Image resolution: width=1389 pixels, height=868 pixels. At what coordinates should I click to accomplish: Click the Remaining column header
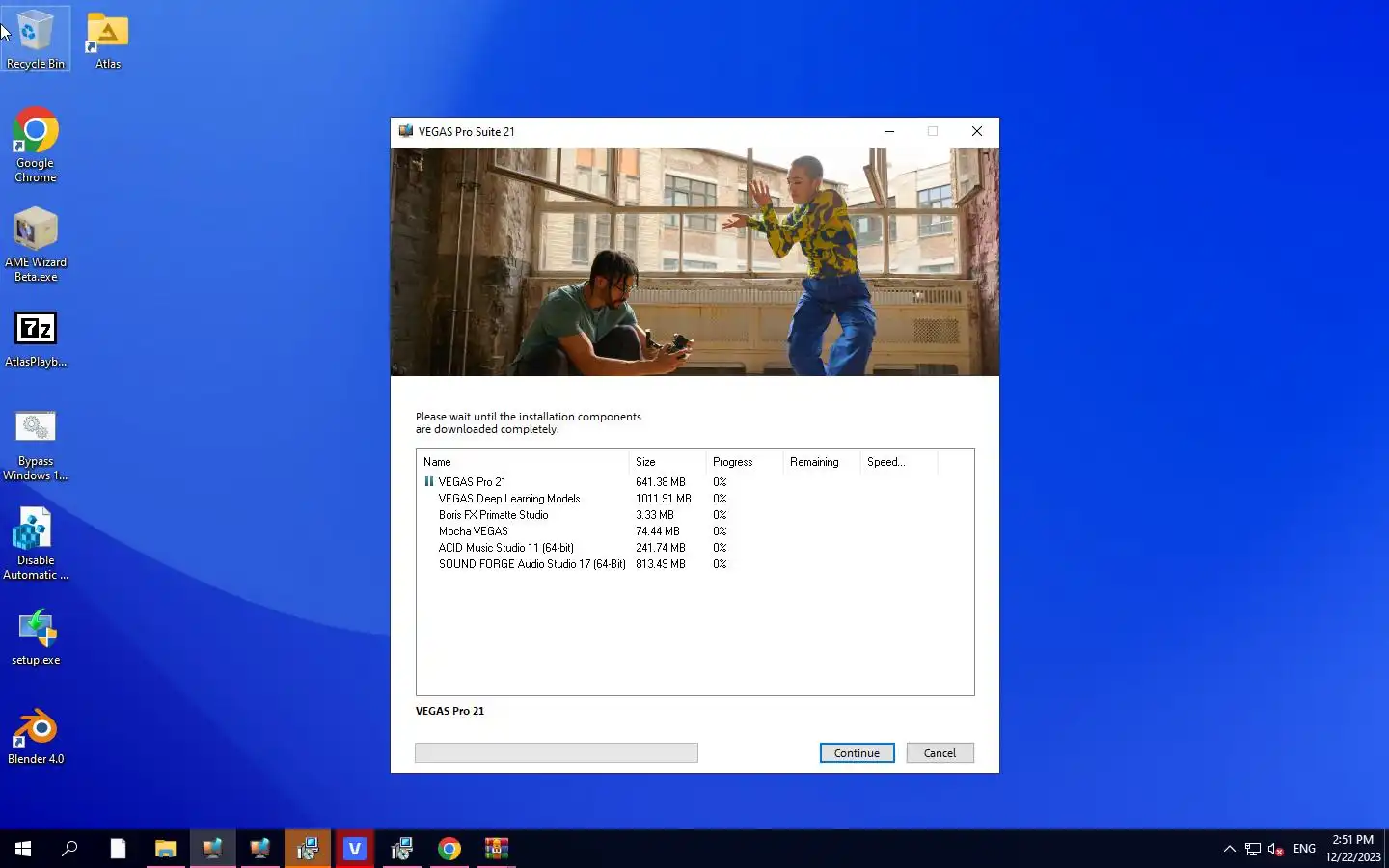pos(822,462)
